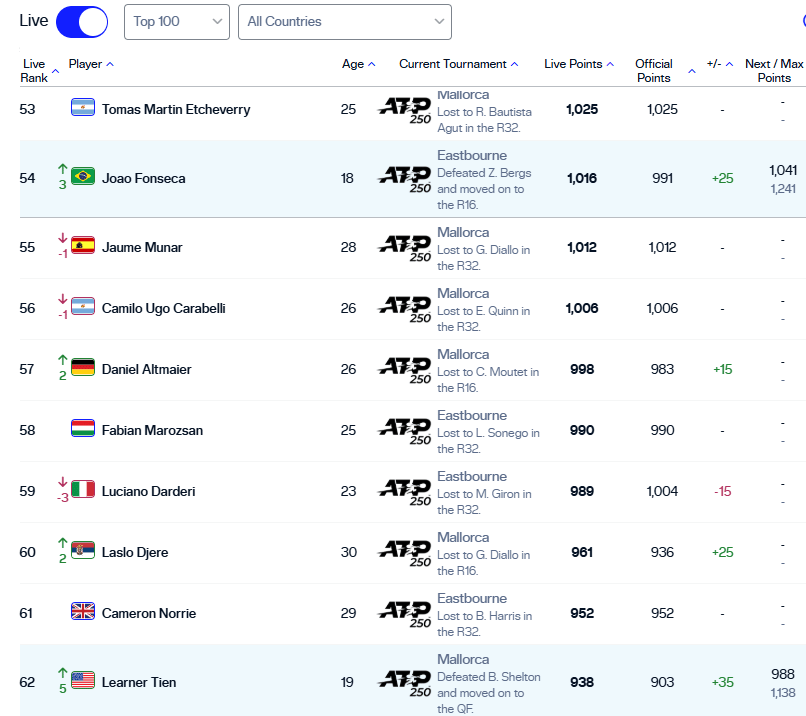This screenshot has height=716, width=806.
Task: Click Italy flag next to Luciano Darderi
Action: 83,491
